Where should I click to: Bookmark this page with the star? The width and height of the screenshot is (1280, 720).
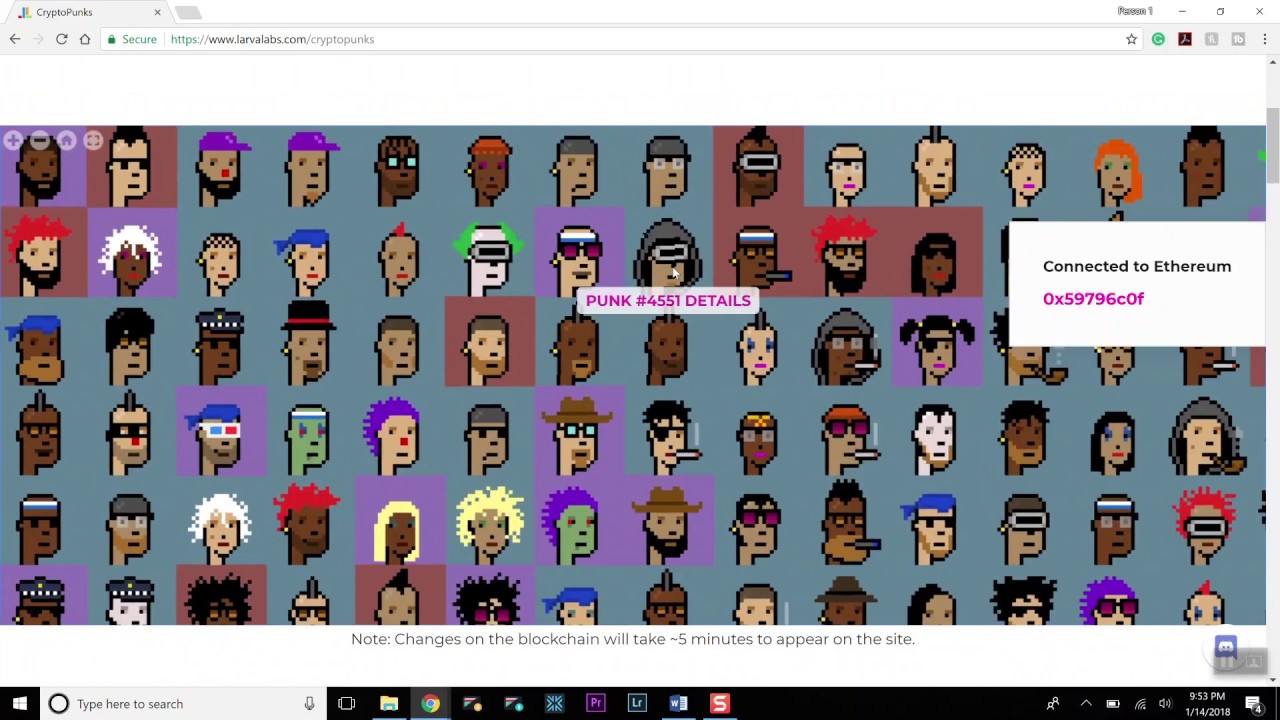pos(1131,39)
